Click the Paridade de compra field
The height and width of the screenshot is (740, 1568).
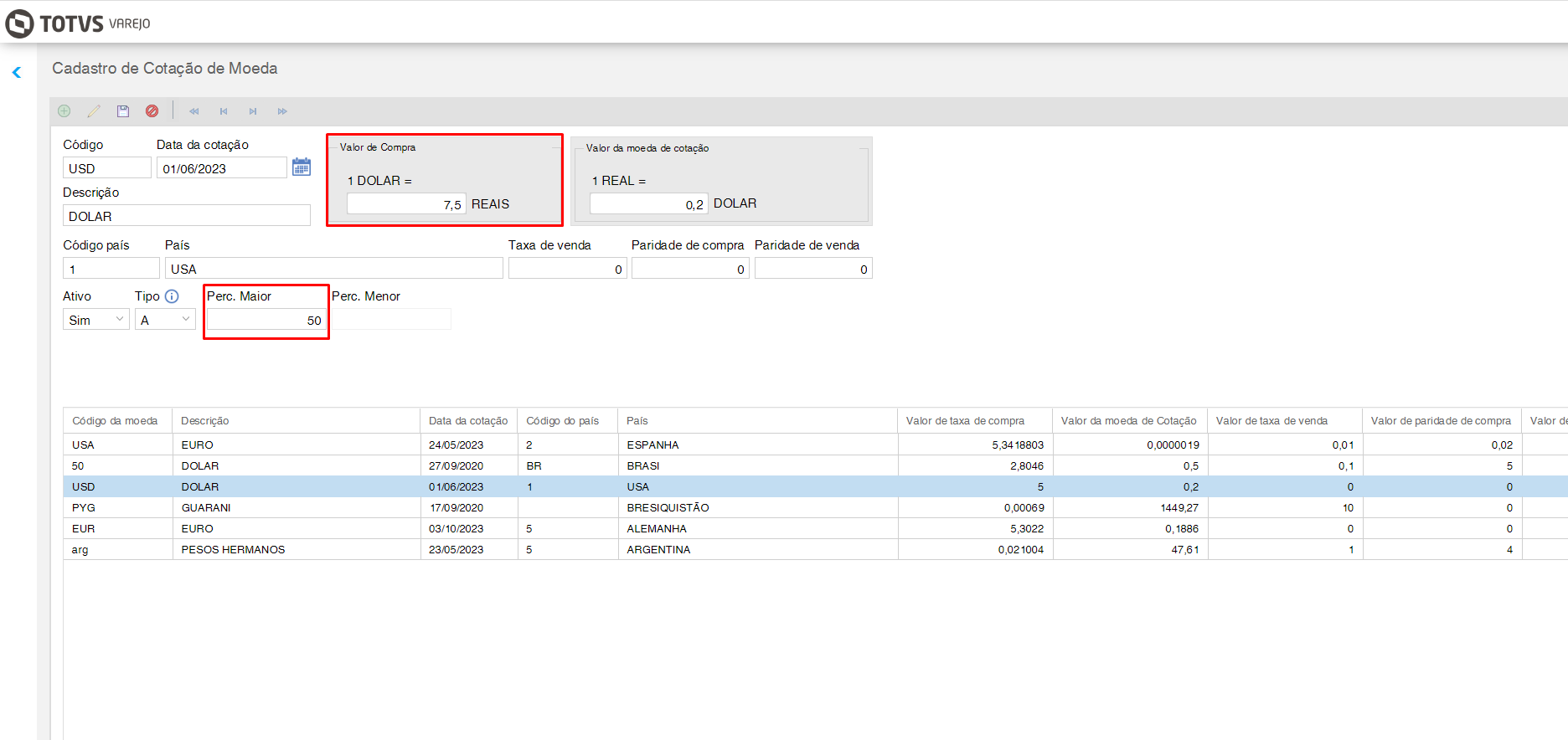coord(690,269)
